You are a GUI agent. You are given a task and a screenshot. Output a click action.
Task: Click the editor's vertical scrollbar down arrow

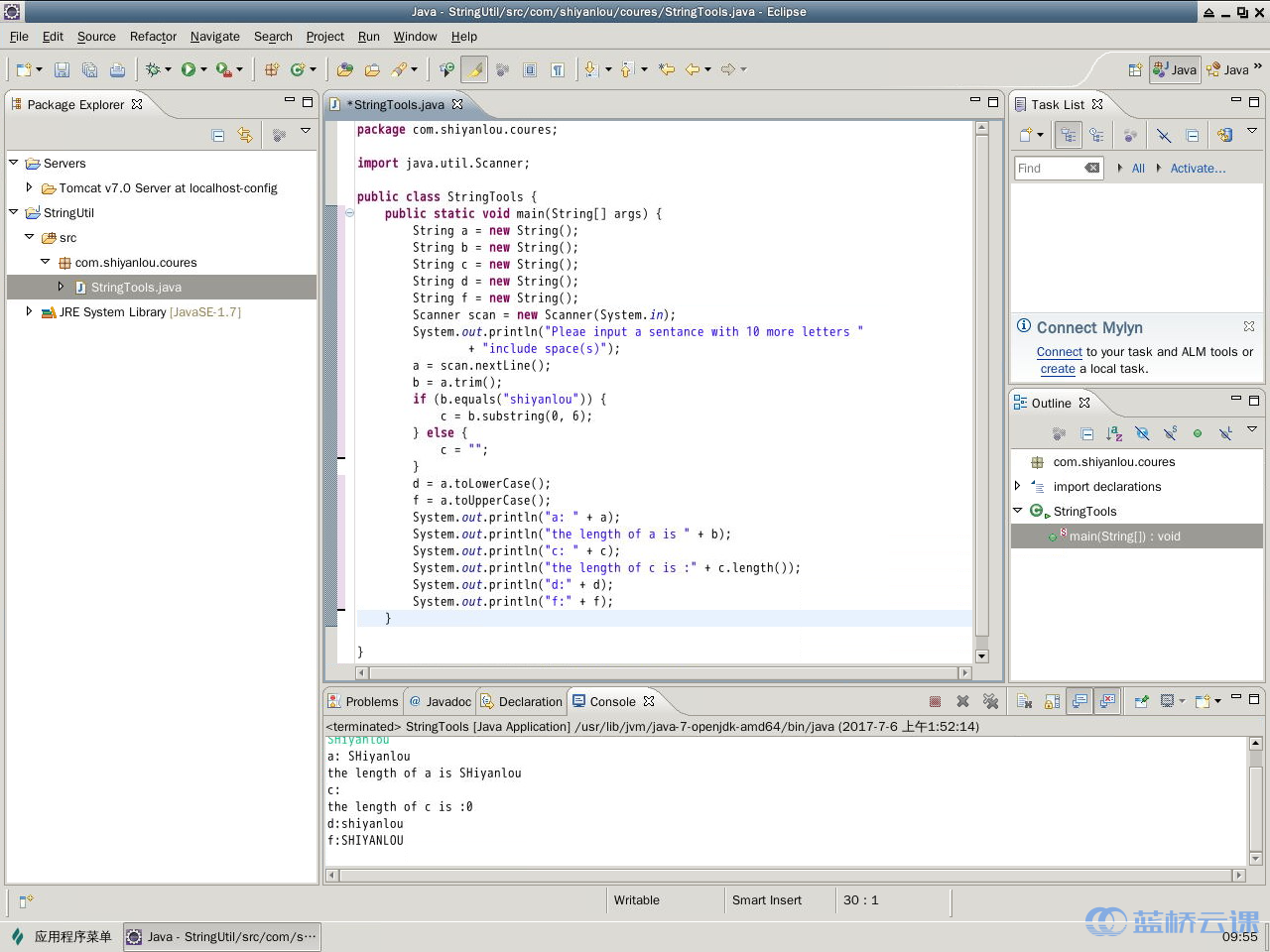pyautogui.click(x=981, y=655)
